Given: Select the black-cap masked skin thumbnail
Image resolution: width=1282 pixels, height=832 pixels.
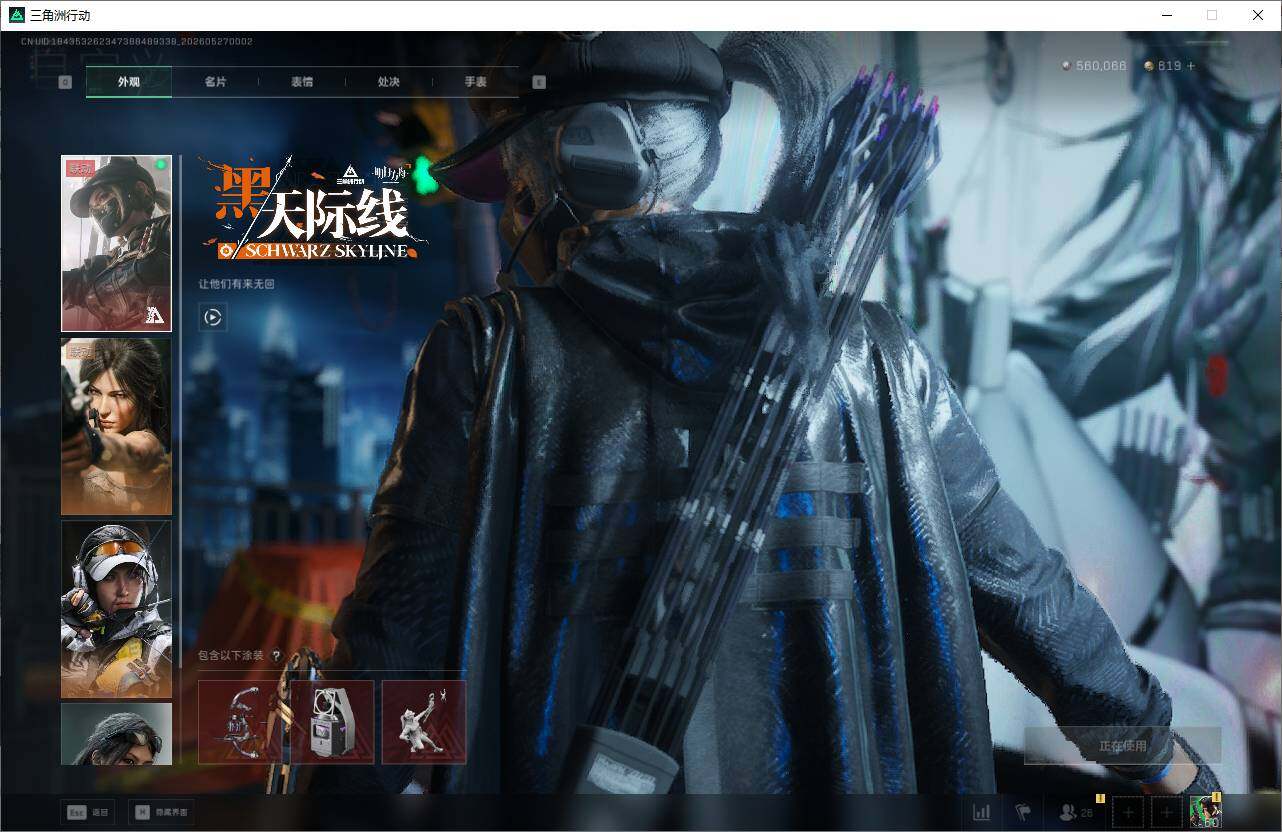Looking at the screenshot, I should coord(116,243).
